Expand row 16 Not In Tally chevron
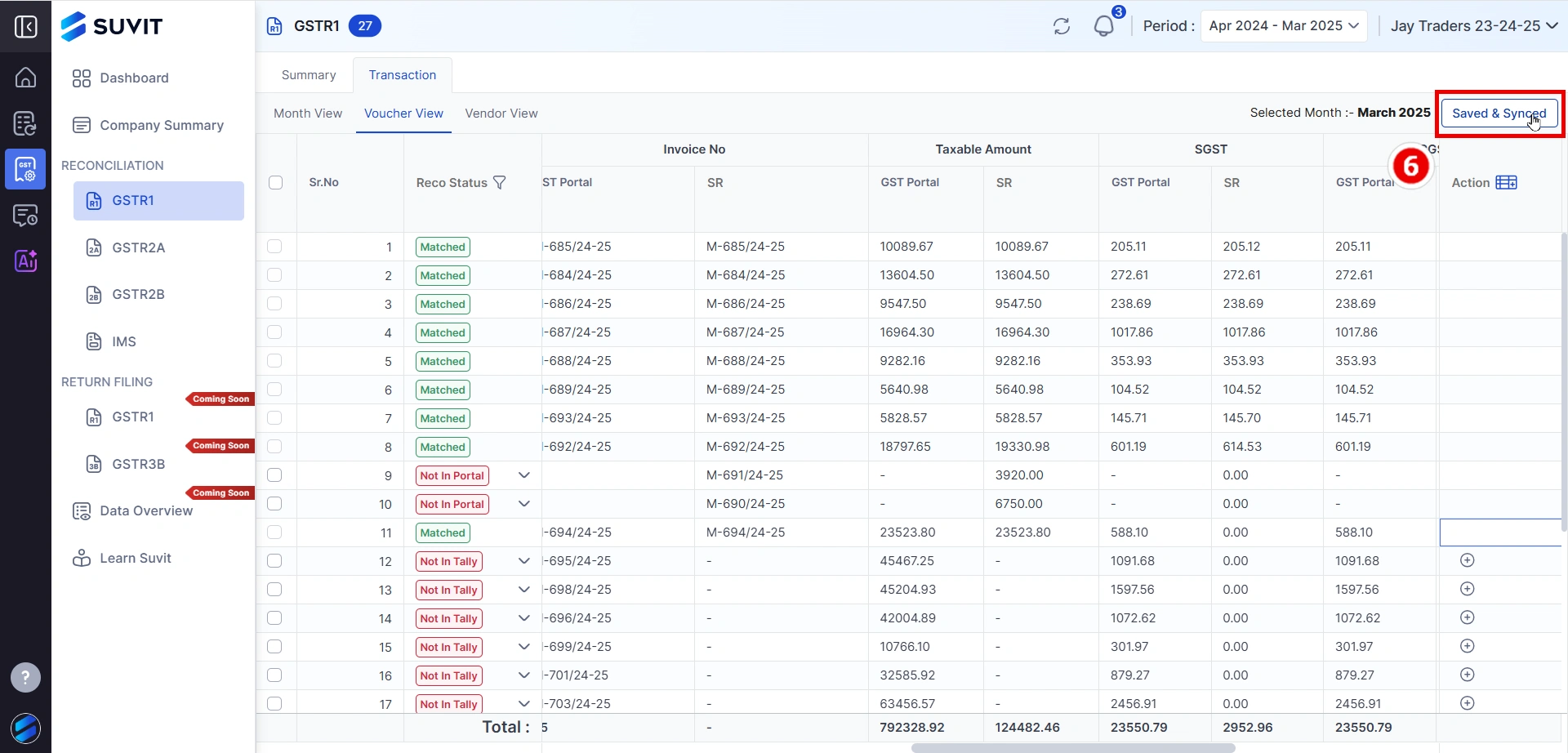The height and width of the screenshot is (753, 1568). point(524,675)
